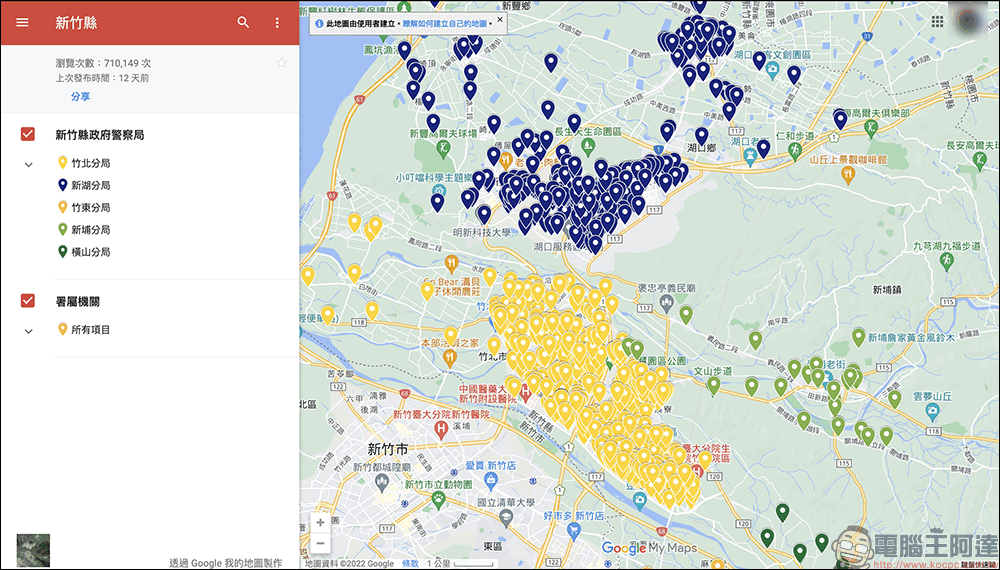The width and height of the screenshot is (1000, 570).
Task: Choose 橫山分局 from the layer list
Action: pos(90,252)
